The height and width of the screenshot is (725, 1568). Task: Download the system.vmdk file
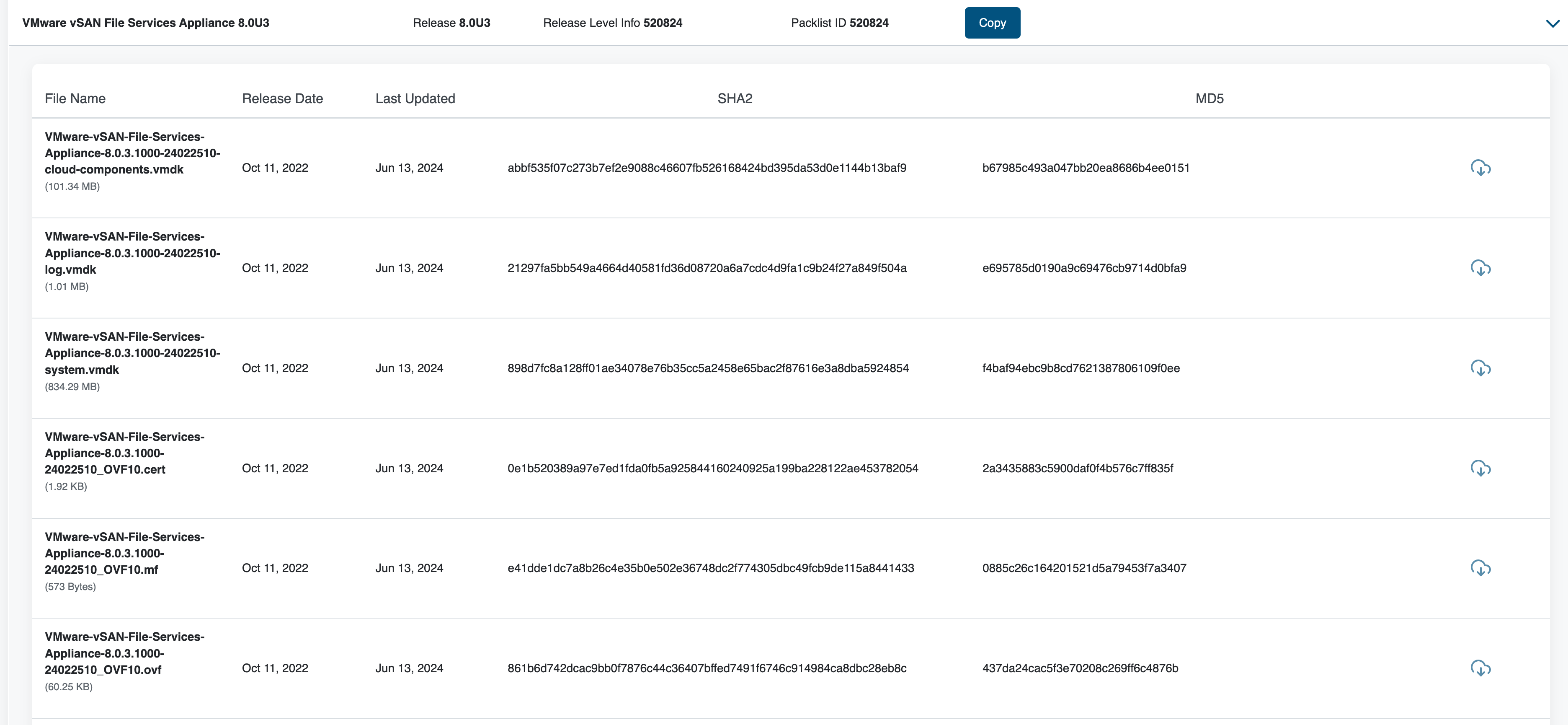point(1480,368)
